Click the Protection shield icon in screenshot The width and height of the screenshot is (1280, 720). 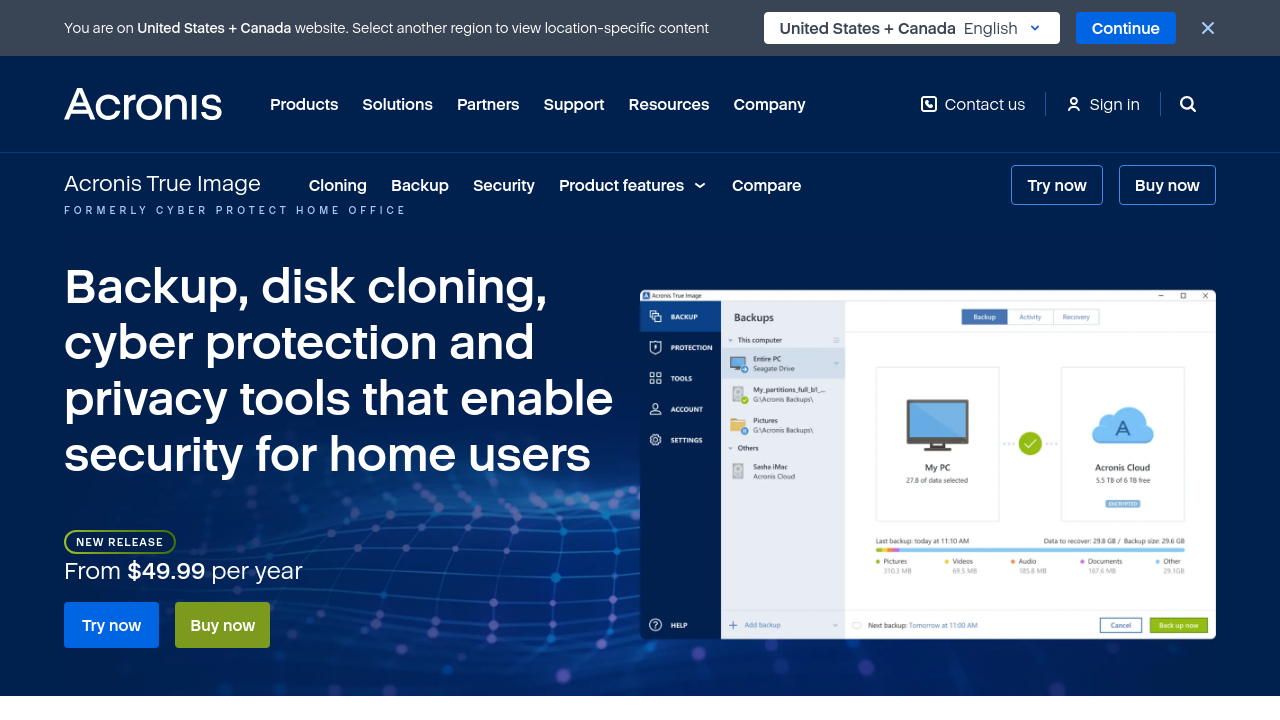pos(656,347)
